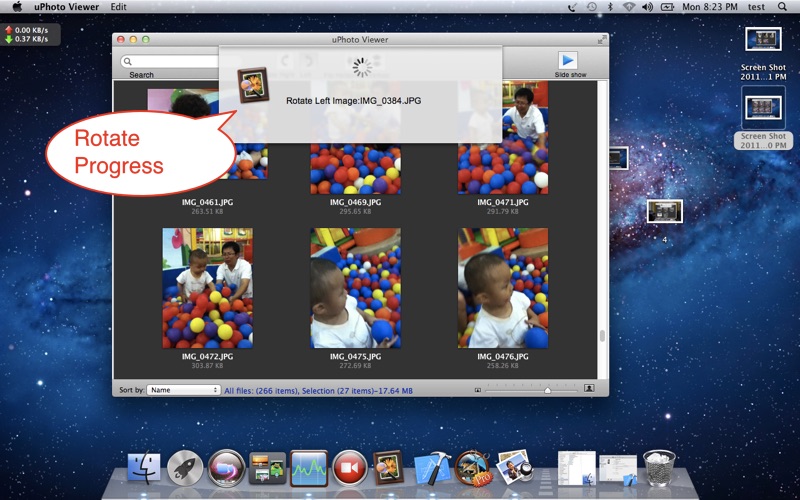Open the Trash in the dock

(659, 467)
